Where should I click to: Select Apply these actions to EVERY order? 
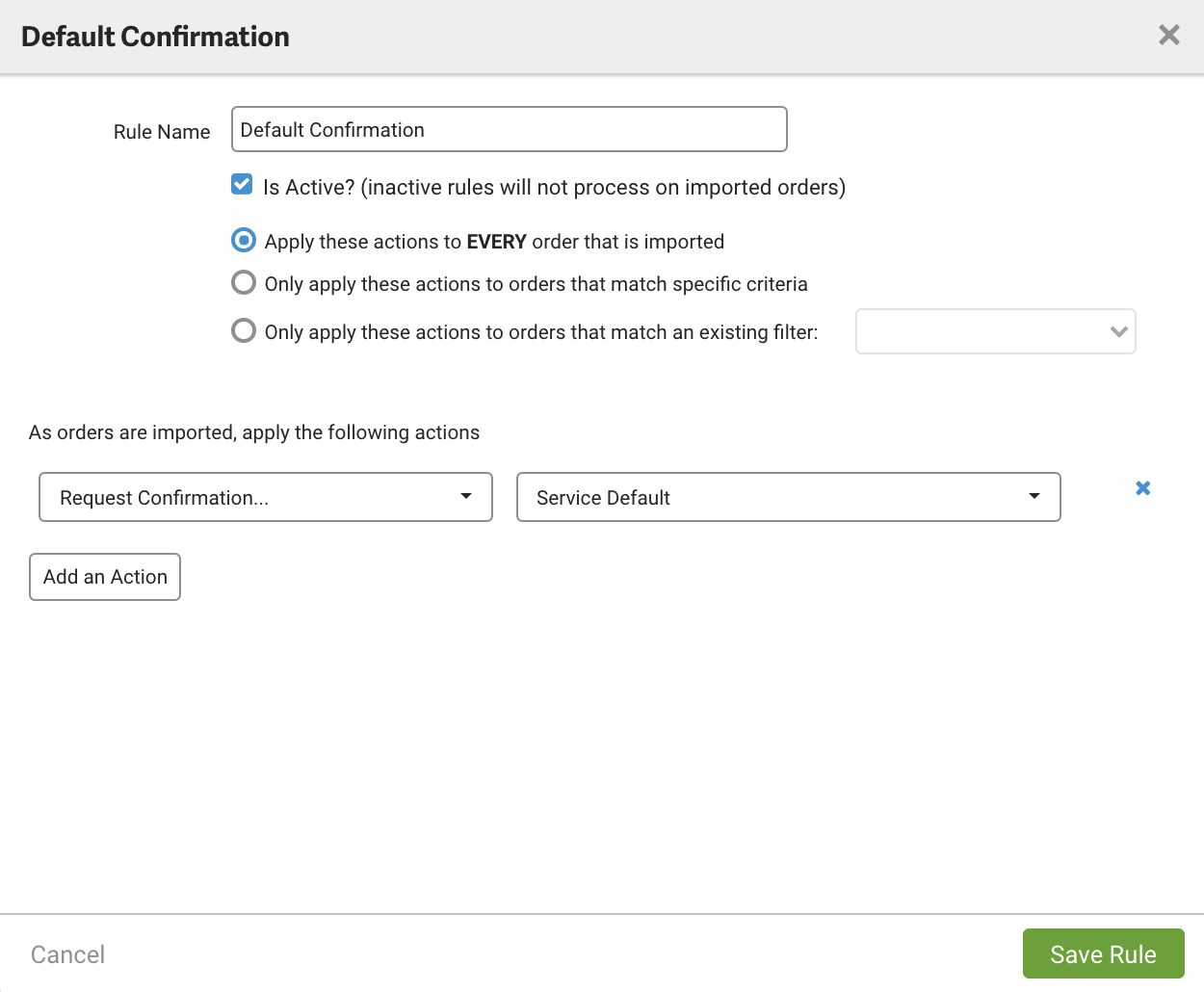(x=244, y=240)
